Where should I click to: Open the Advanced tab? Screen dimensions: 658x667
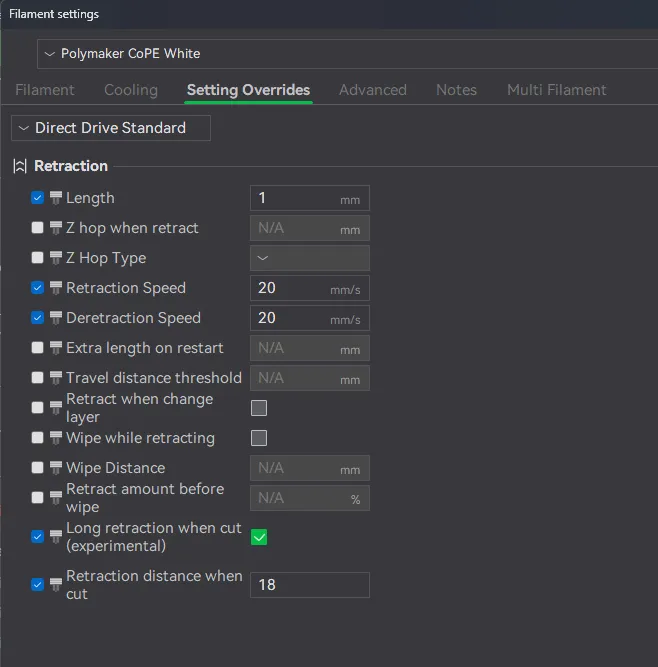tap(373, 90)
